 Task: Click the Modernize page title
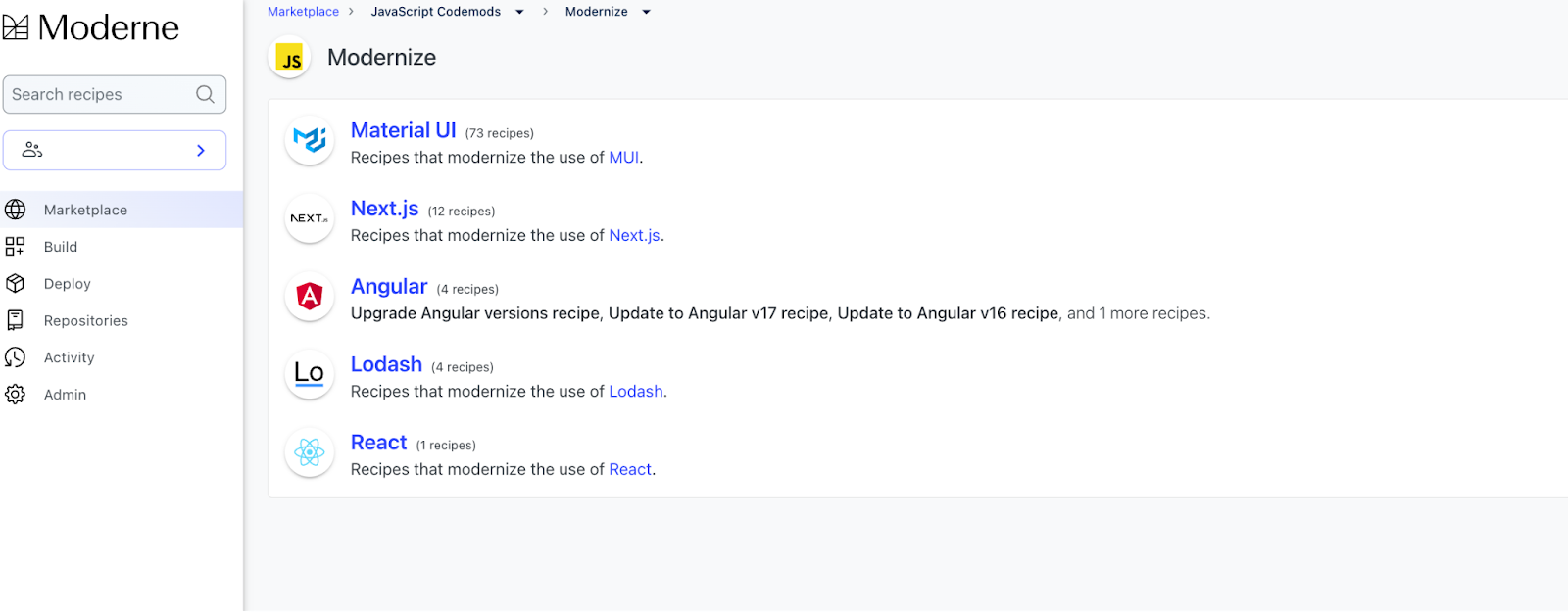[x=381, y=58]
